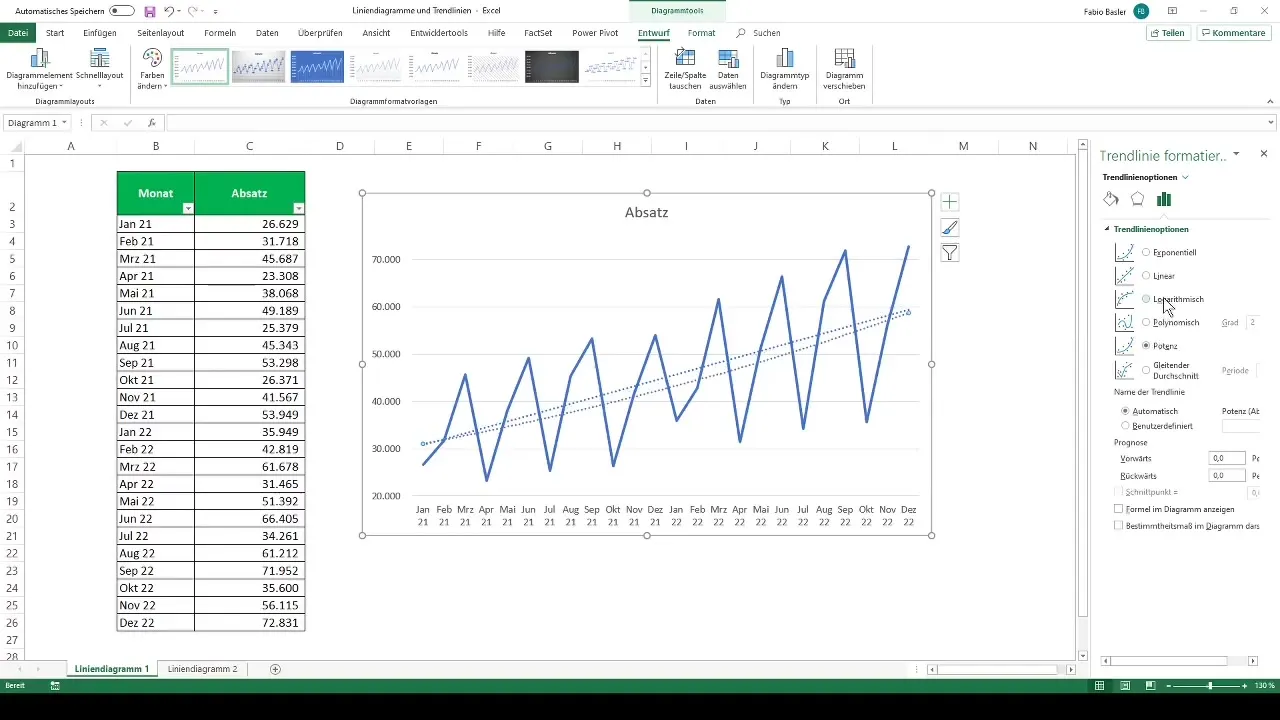Open Farben ändern palette
1280x720 pixels.
coord(152,70)
